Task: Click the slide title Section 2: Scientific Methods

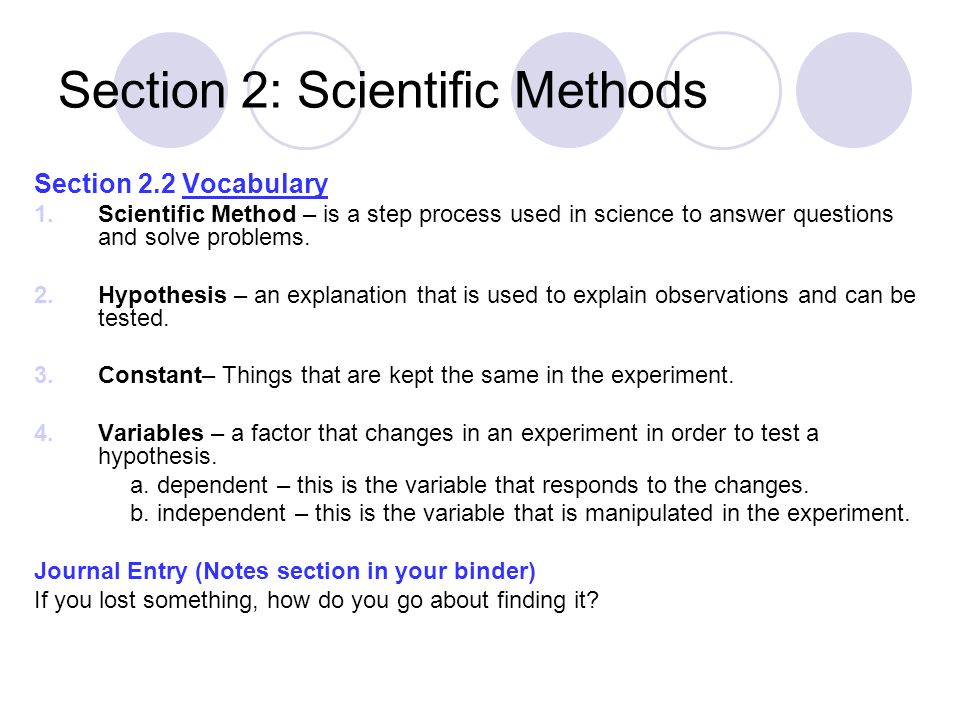Action: click(383, 91)
